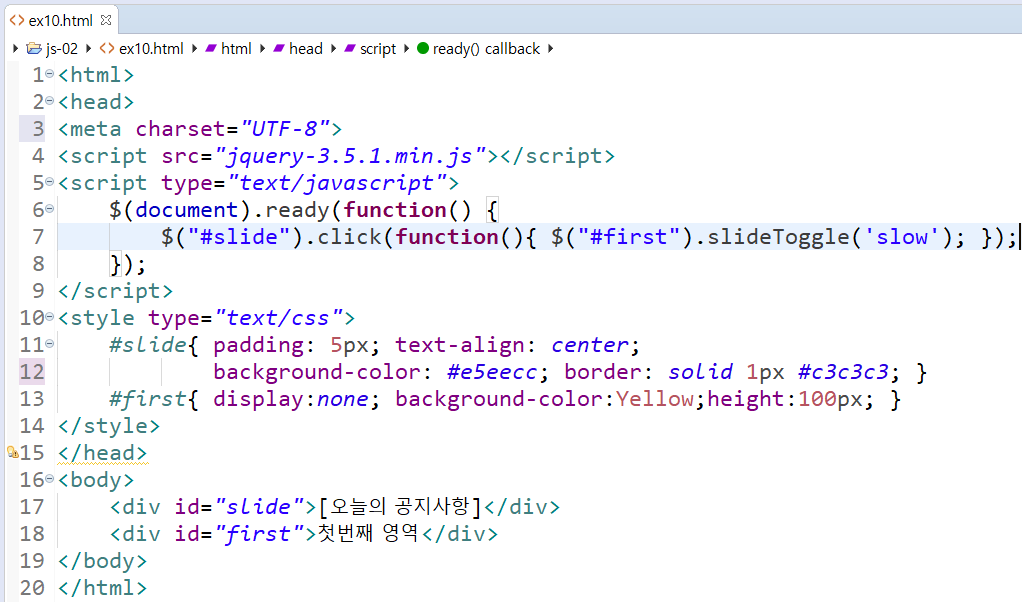
Task: Close the ex10.html editor tab
Action: 106,20
